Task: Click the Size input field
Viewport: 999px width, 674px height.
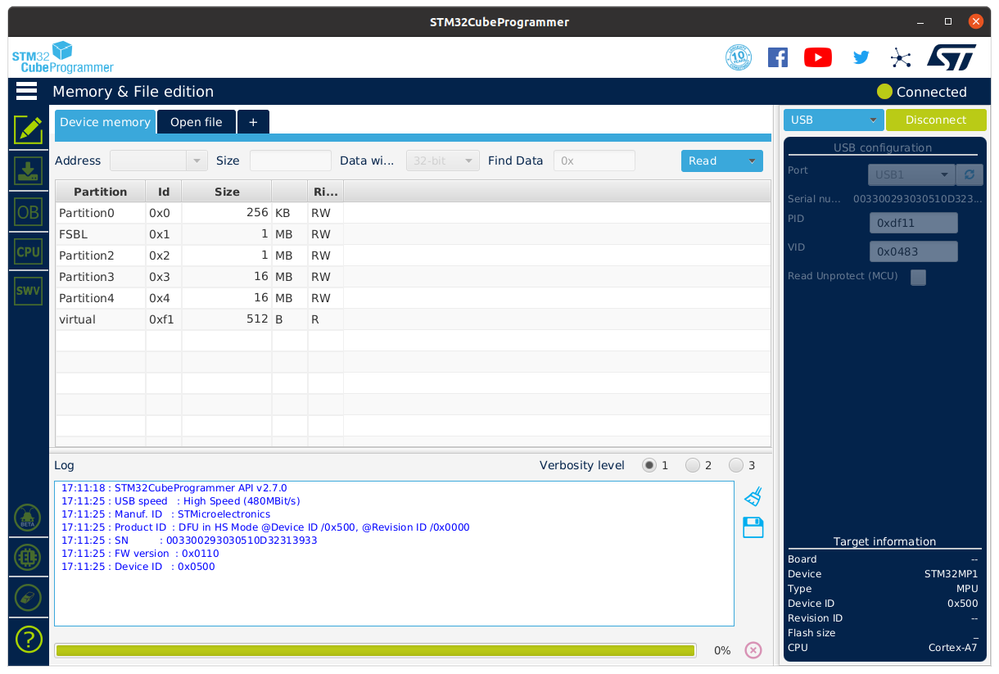Action: [291, 161]
